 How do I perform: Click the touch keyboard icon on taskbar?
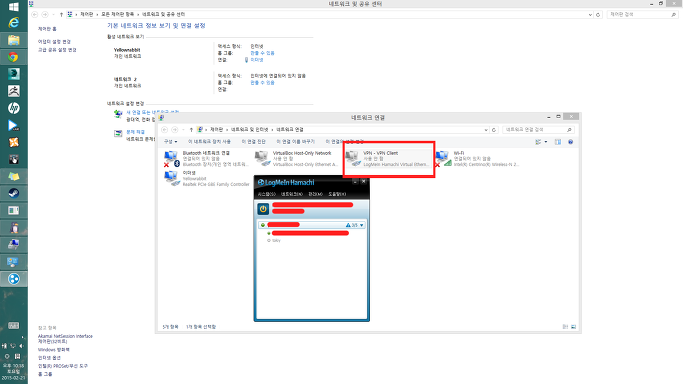tap(14, 326)
